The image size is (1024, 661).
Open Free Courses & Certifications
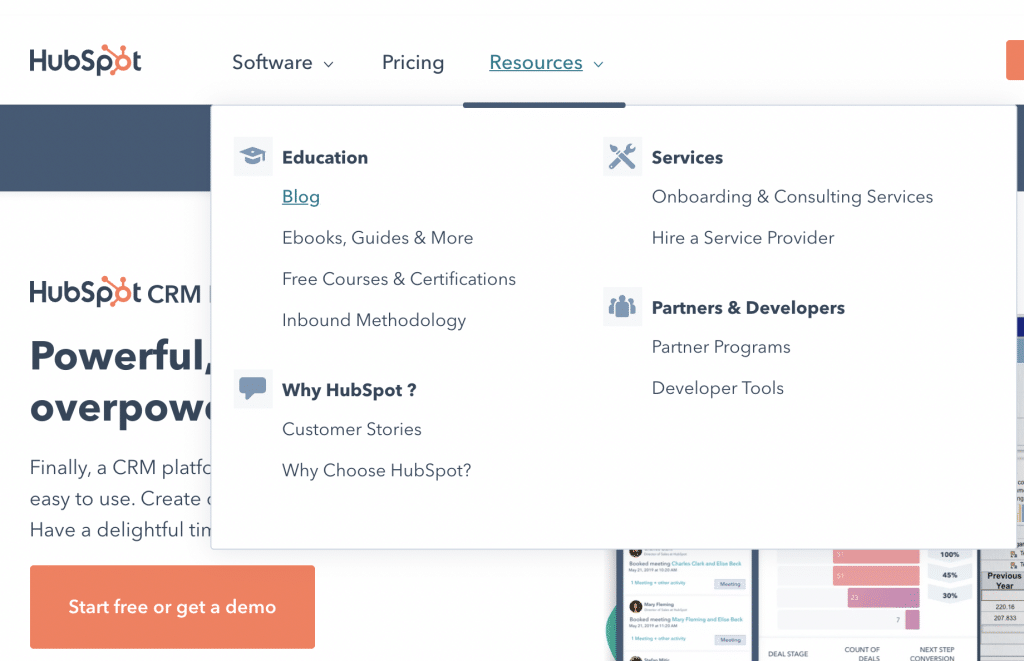[x=399, y=279]
